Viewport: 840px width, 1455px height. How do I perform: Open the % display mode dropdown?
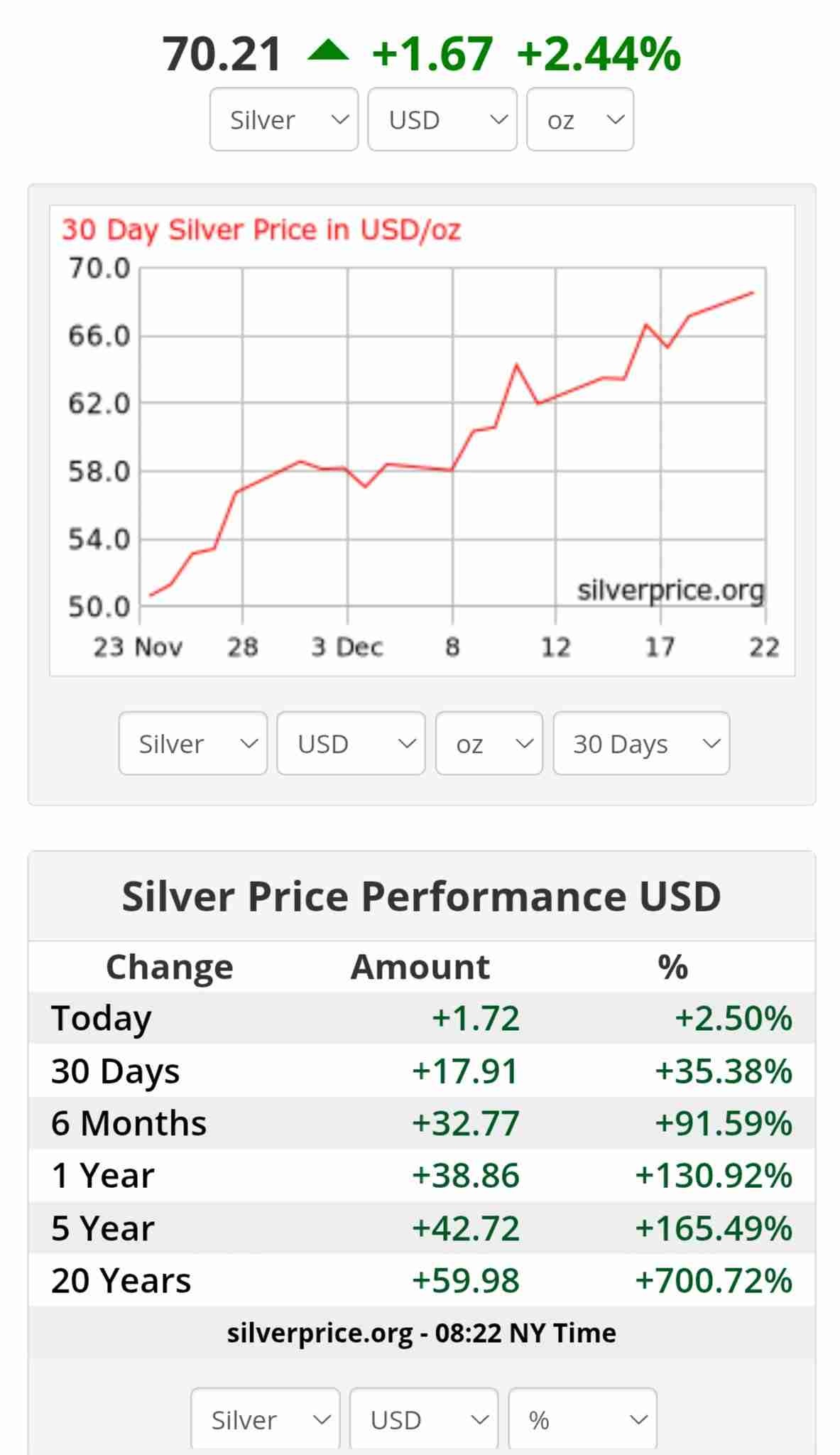click(x=582, y=1419)
